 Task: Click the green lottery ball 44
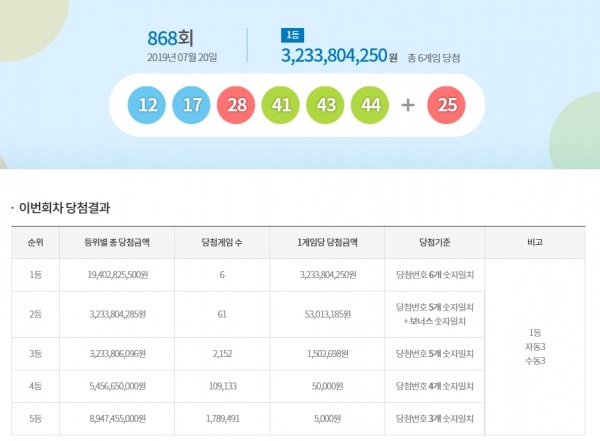pyautogui.click(x=370, y=105)
